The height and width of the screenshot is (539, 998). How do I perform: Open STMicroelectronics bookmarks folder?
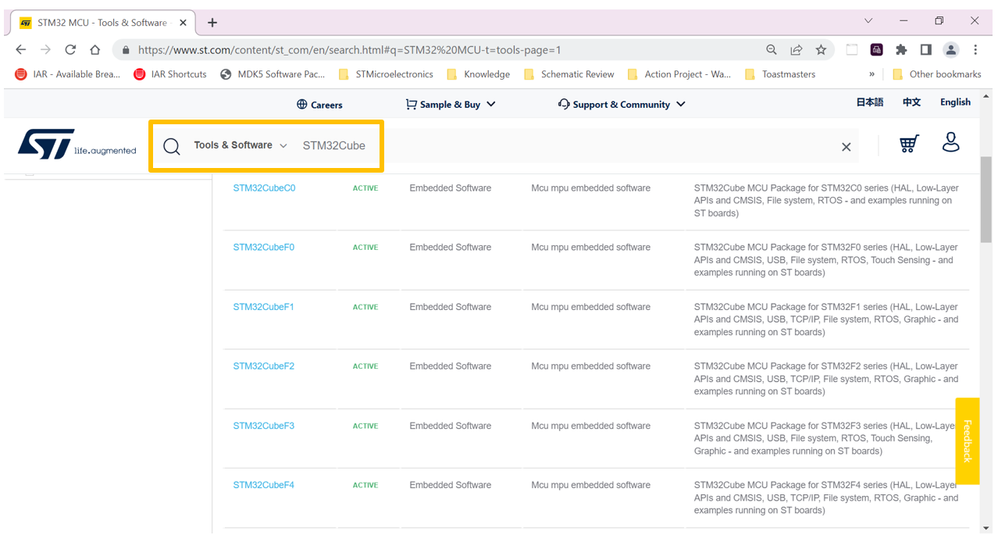386,74
